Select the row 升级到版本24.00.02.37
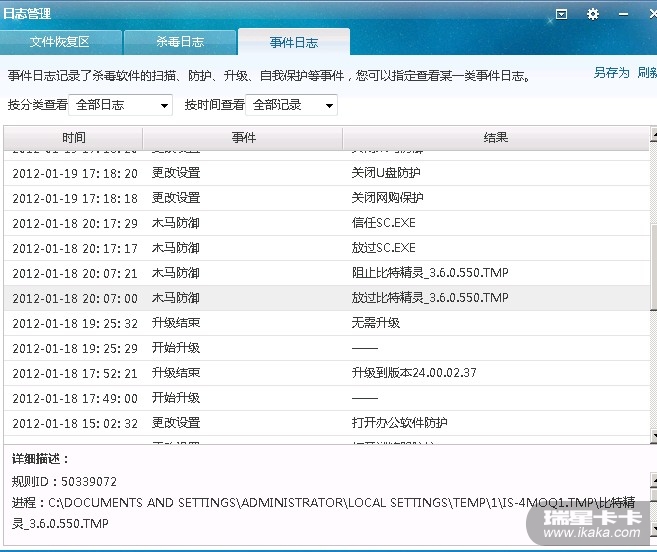 [326, 373]
